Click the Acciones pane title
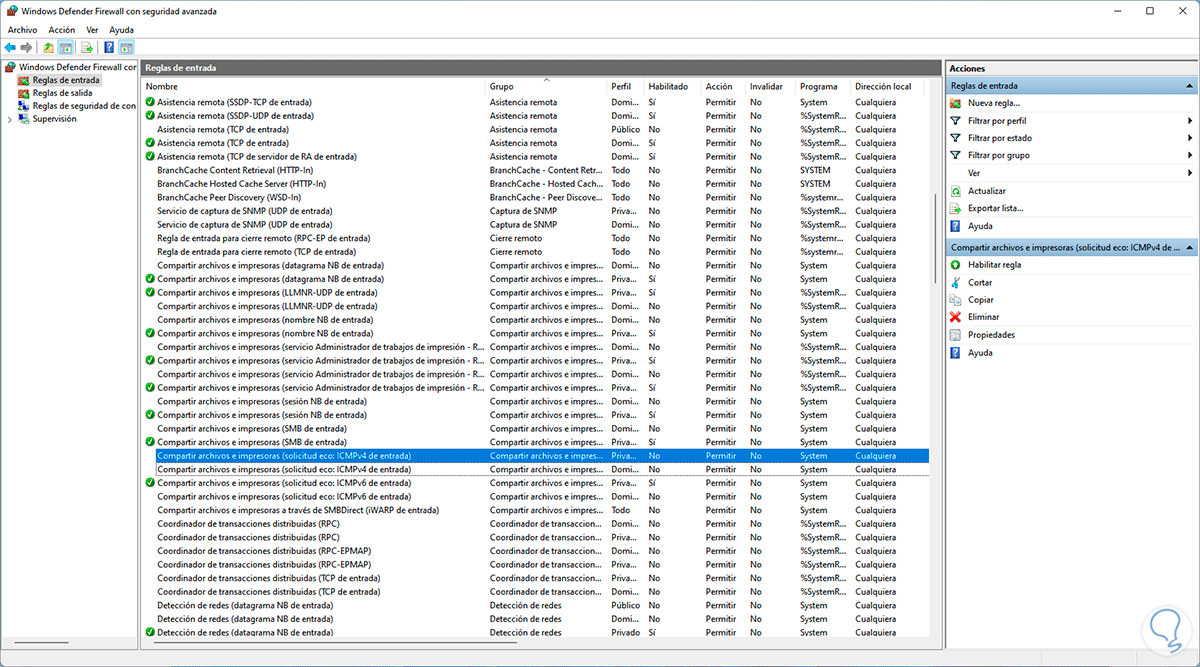Image resolution: width=1200 pixels, height=667 pixels. point(967,68)
